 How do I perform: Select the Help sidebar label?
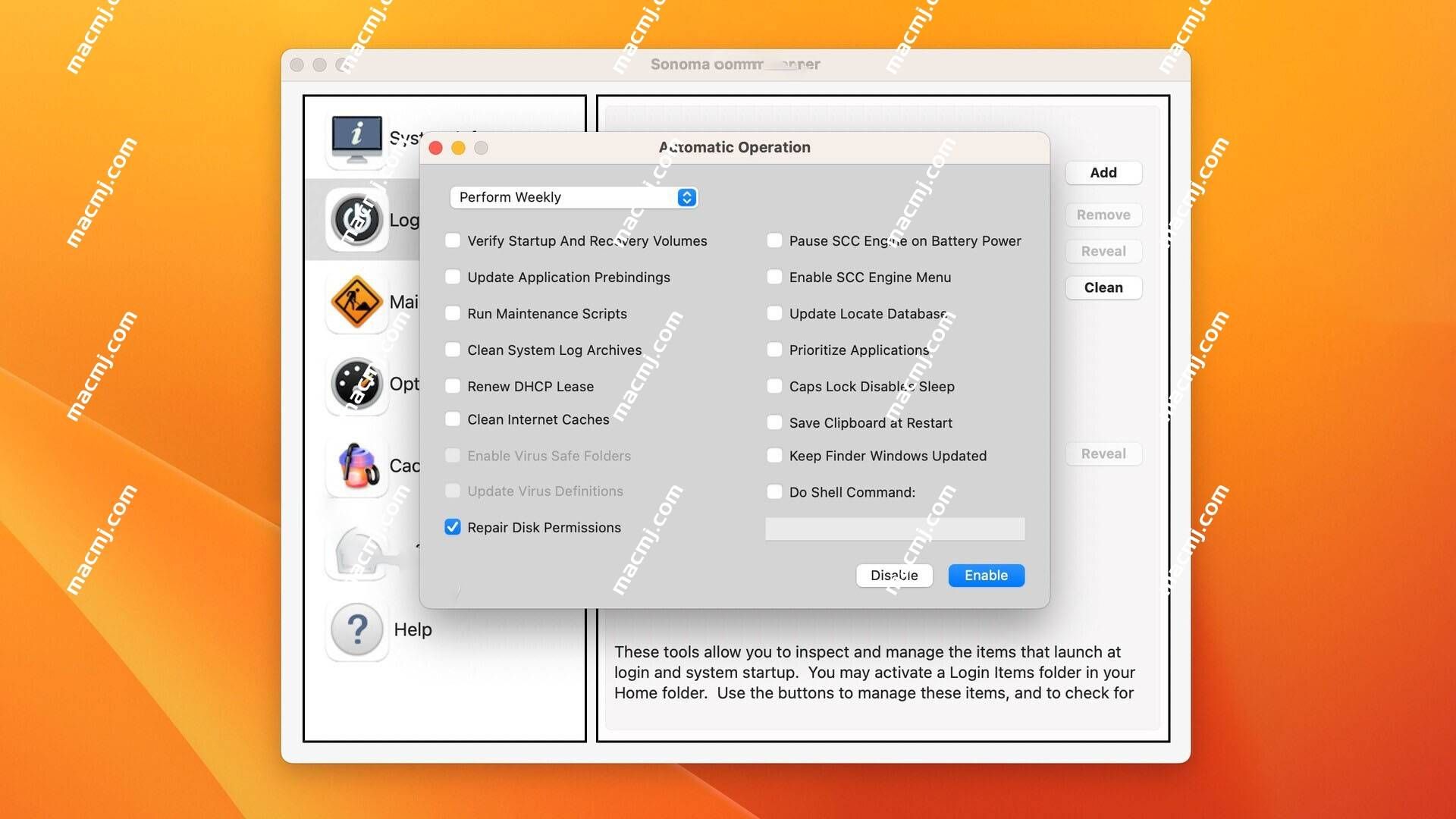[413, 629]
